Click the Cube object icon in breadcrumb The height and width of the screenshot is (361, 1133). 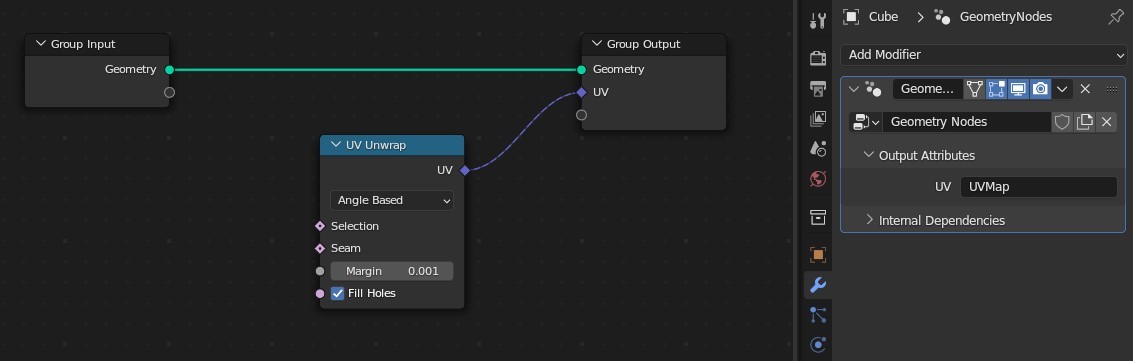click(x=852, y=17)
